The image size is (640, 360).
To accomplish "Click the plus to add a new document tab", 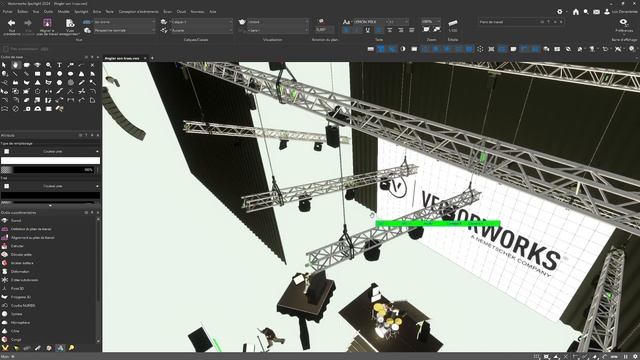I will (152, 58).
